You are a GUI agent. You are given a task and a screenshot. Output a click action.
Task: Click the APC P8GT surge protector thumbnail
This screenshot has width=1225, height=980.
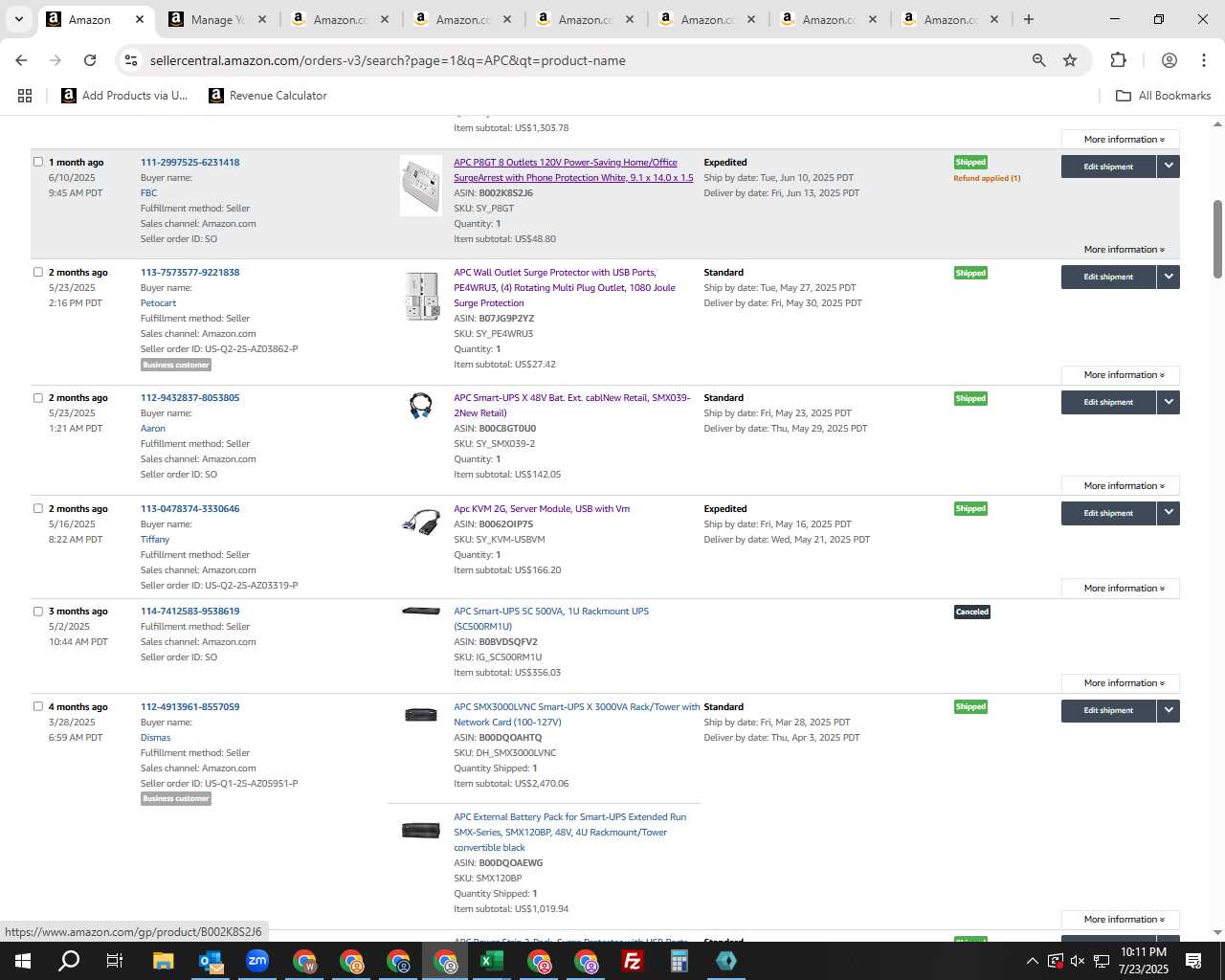click(x=421, y=185)
